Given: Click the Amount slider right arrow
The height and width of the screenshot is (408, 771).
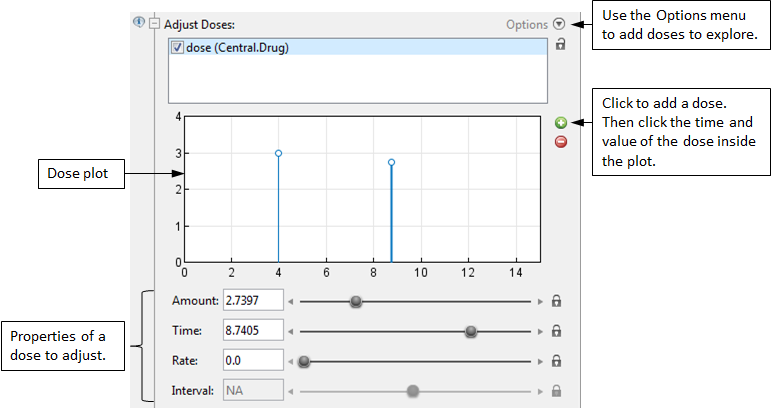Looking at the screenshot, I should [540, 300].
